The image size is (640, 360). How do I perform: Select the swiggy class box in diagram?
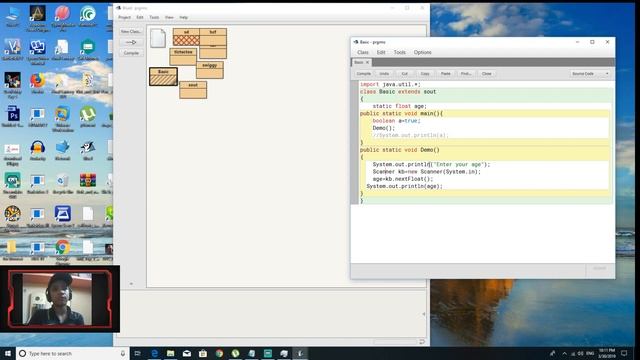click(x=210, y=70)
